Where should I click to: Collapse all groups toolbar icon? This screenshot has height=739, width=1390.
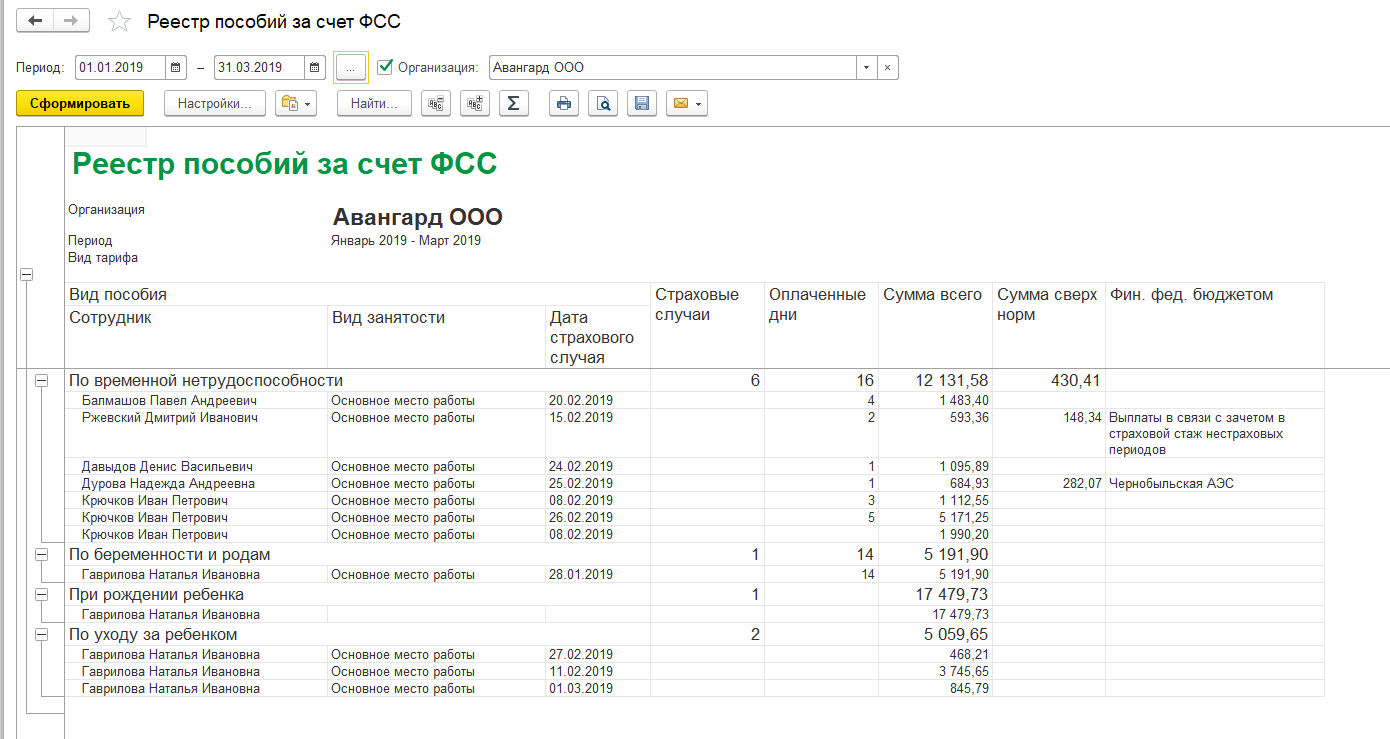436,103
